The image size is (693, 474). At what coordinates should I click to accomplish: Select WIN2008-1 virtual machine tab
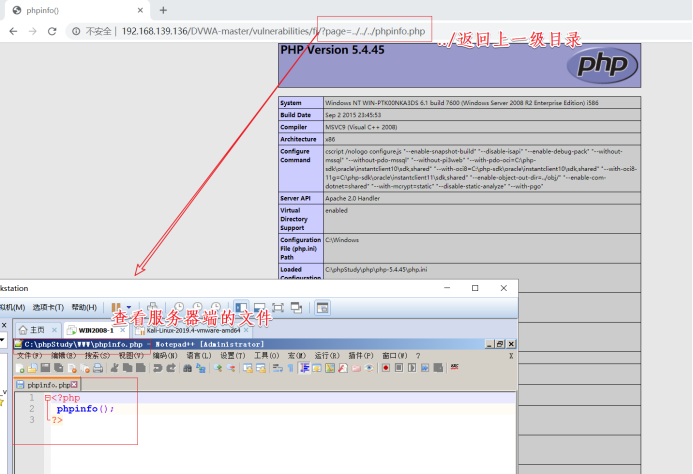pyautogui.click(x=96, y=330)
